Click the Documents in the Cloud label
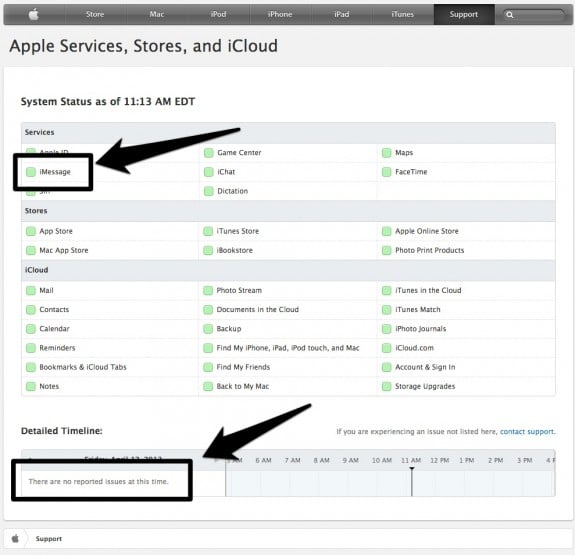 (257, 310)
